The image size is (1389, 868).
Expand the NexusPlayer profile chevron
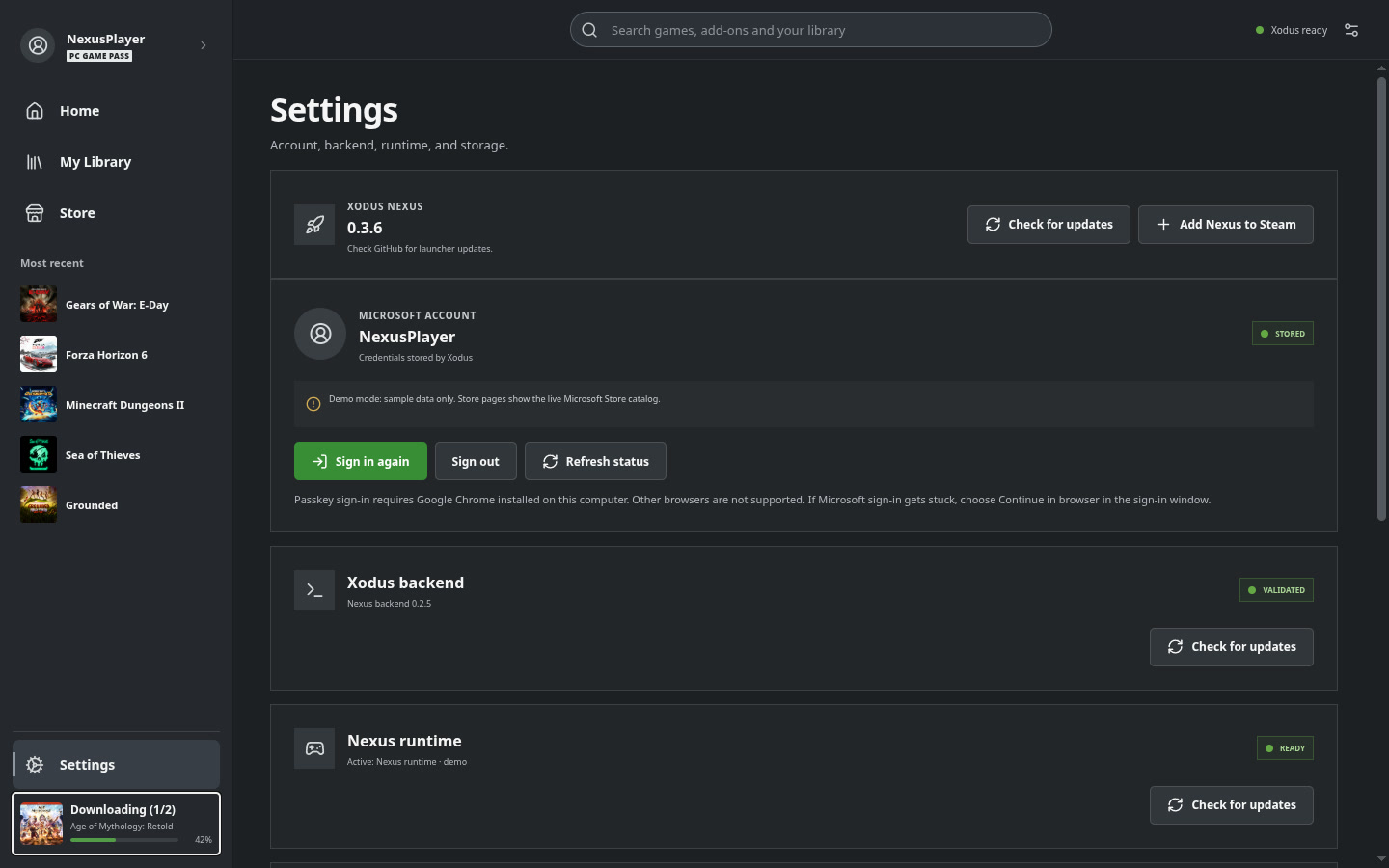[203, 45]
